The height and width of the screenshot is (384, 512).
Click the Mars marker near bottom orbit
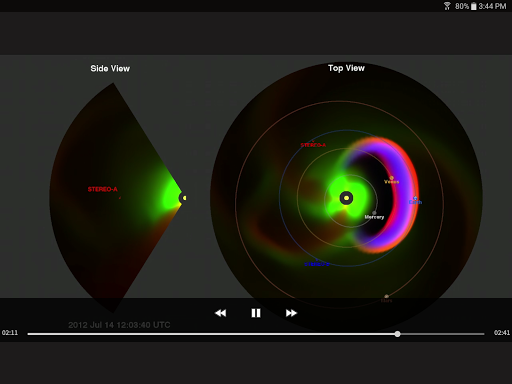click(x=386, y=296)
